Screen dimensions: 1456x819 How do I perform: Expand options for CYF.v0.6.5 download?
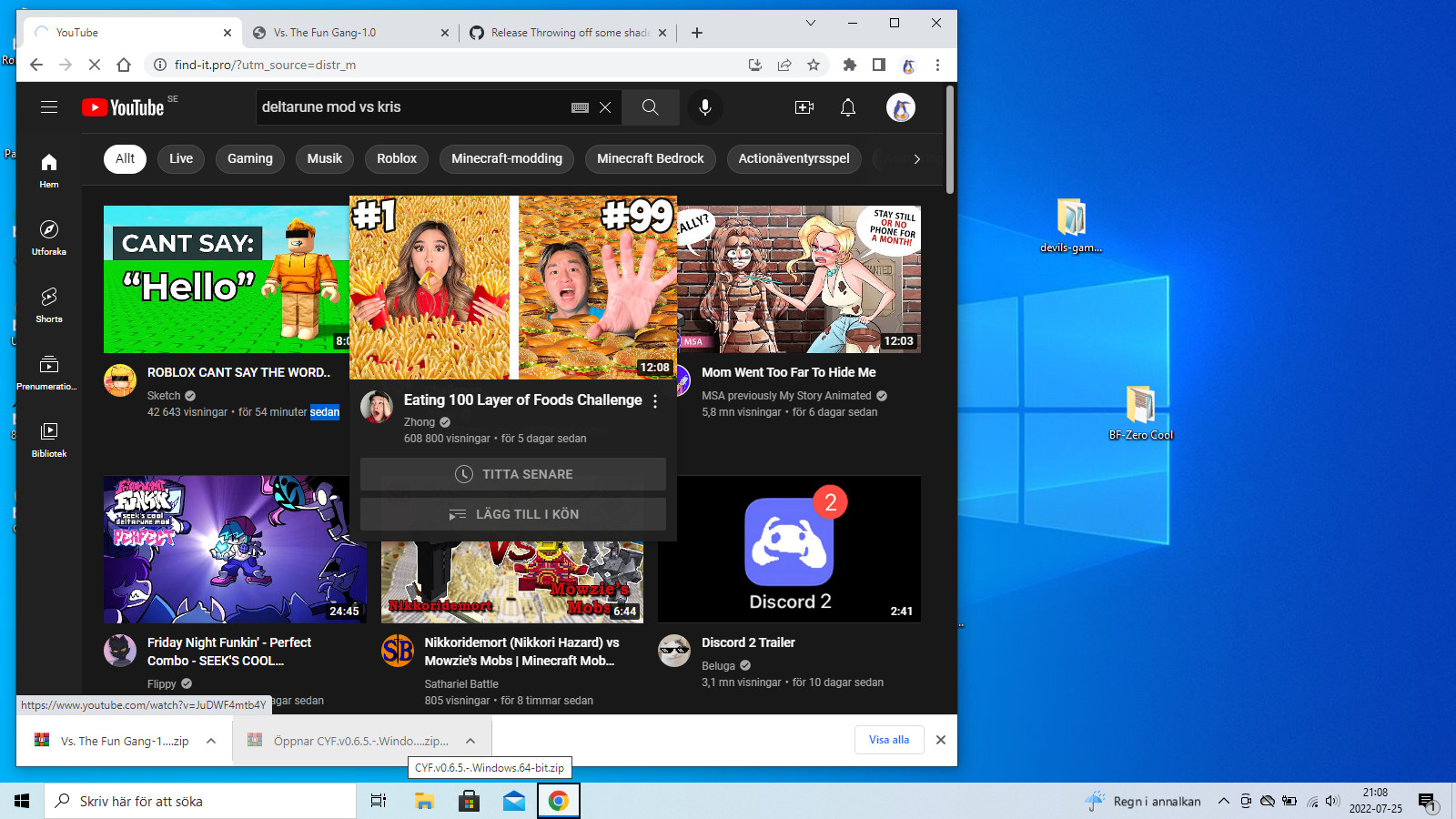coord(470,741)
